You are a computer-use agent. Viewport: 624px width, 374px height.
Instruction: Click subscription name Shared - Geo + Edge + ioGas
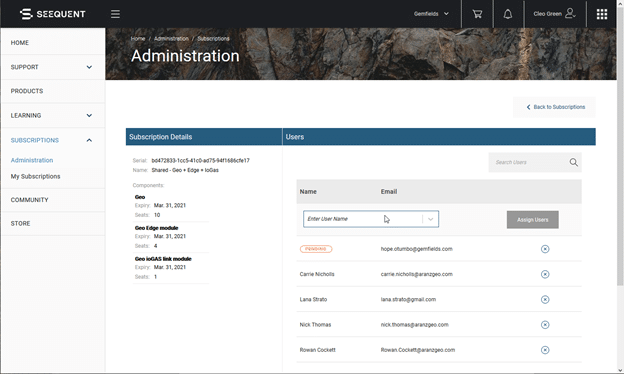185,170
